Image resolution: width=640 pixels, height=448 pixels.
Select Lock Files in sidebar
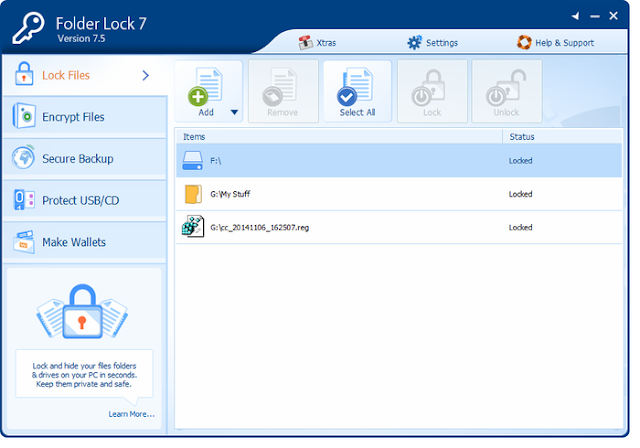coord(84,75)
